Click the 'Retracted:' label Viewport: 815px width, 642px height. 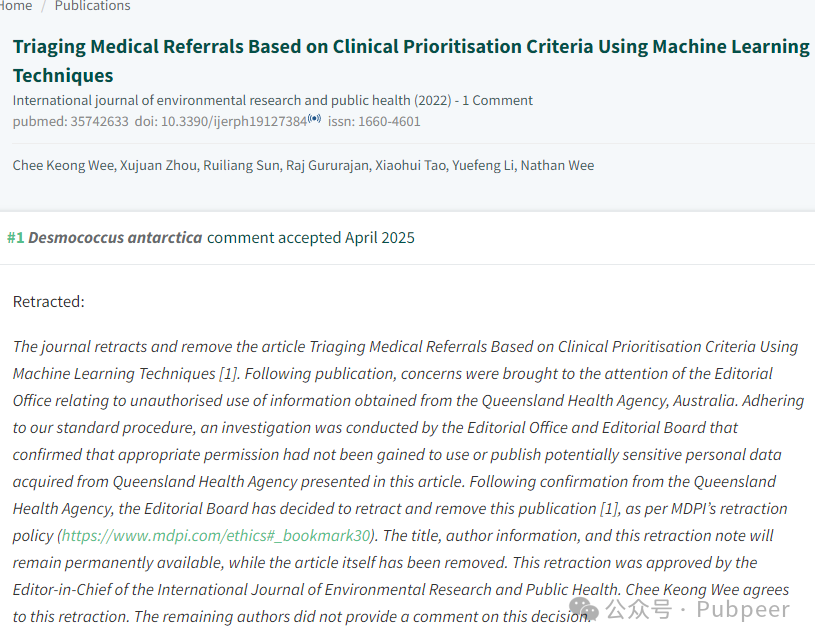(49, 302)
